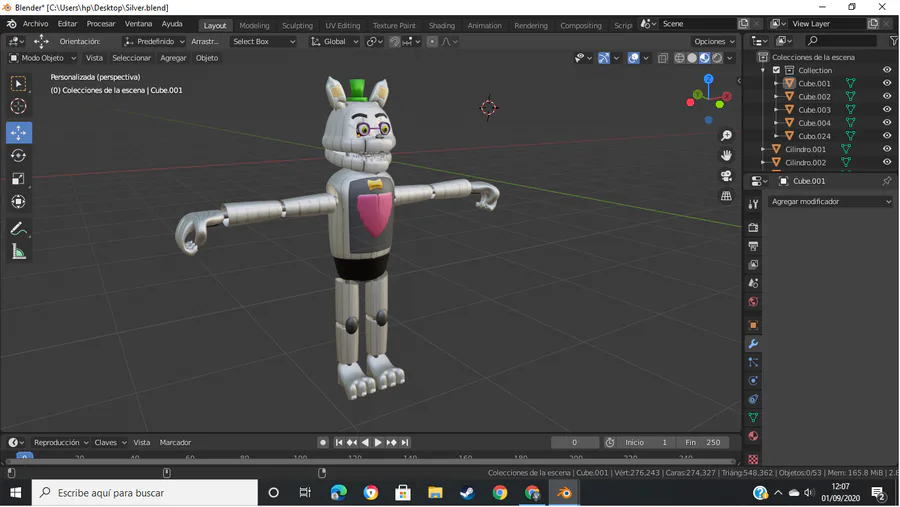This screenshot has height=507, width=900.
Task: Switch to the Shading workspace tab
Action: (442, 25)
